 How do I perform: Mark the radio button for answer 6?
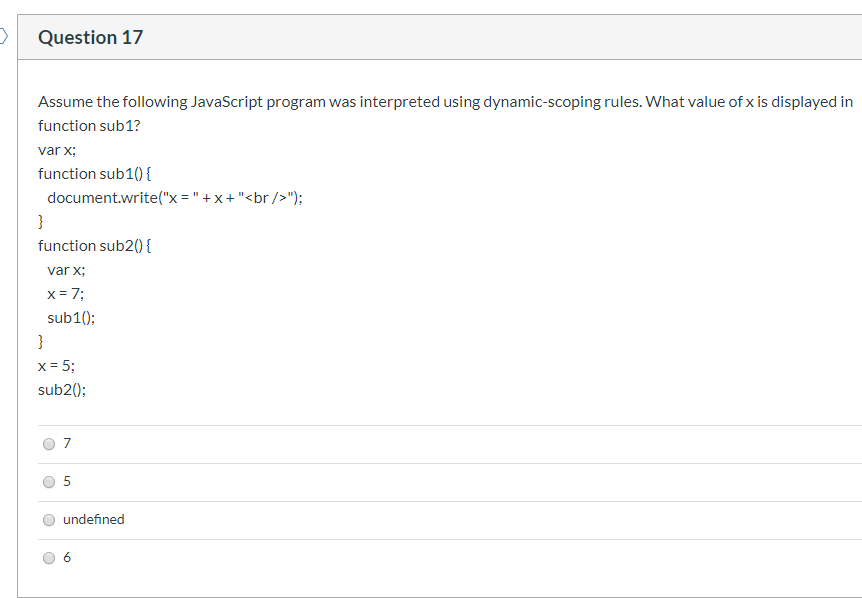[x=49, y=557]
